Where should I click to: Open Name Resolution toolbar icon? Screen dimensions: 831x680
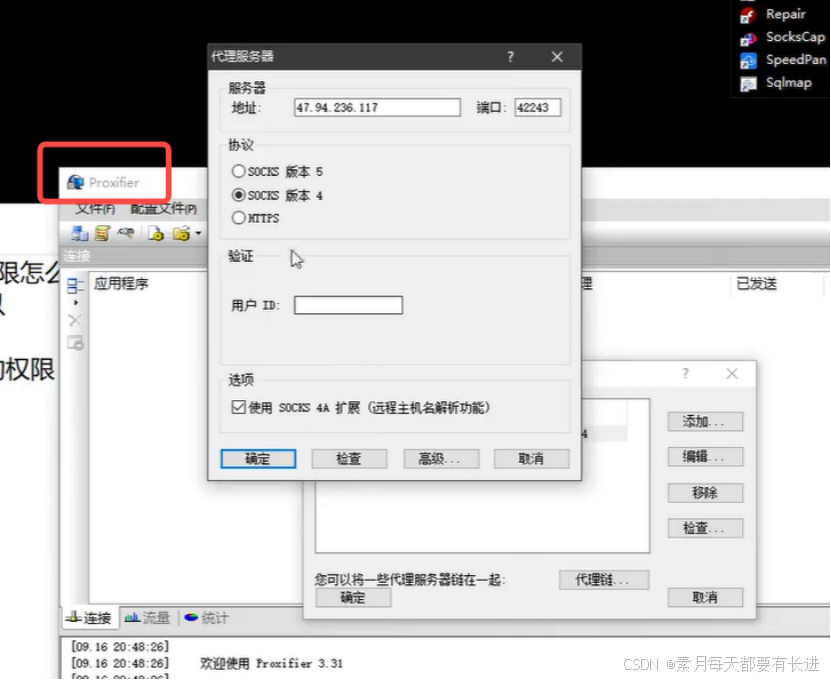[126, 233]
